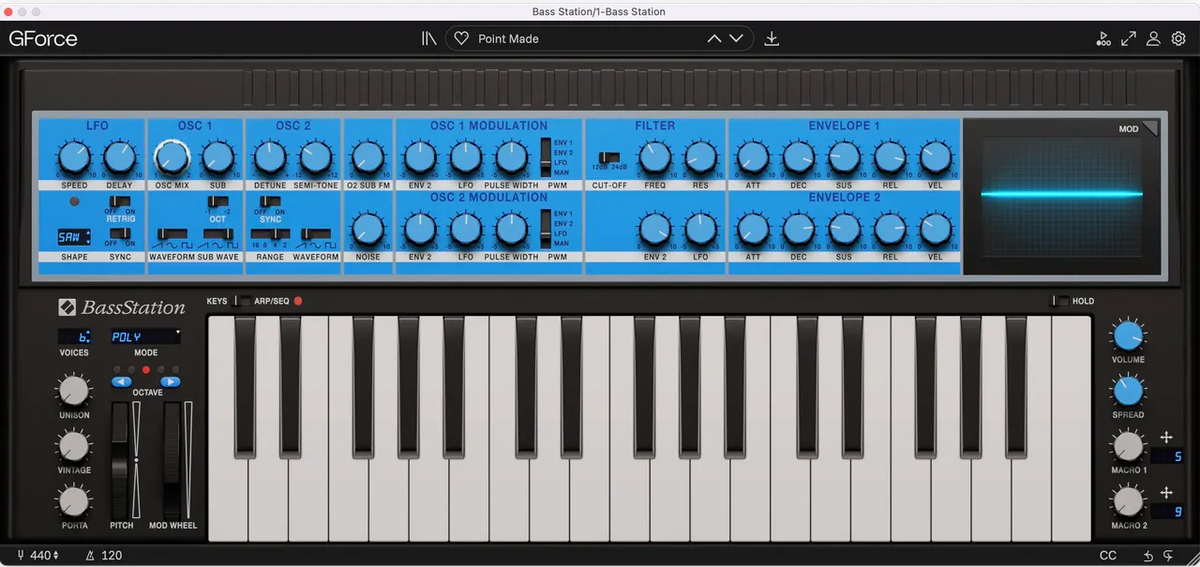Favorite the Point Made preset with the heart icon
The image size is (1200, 567).
click(x=461, y=39)
